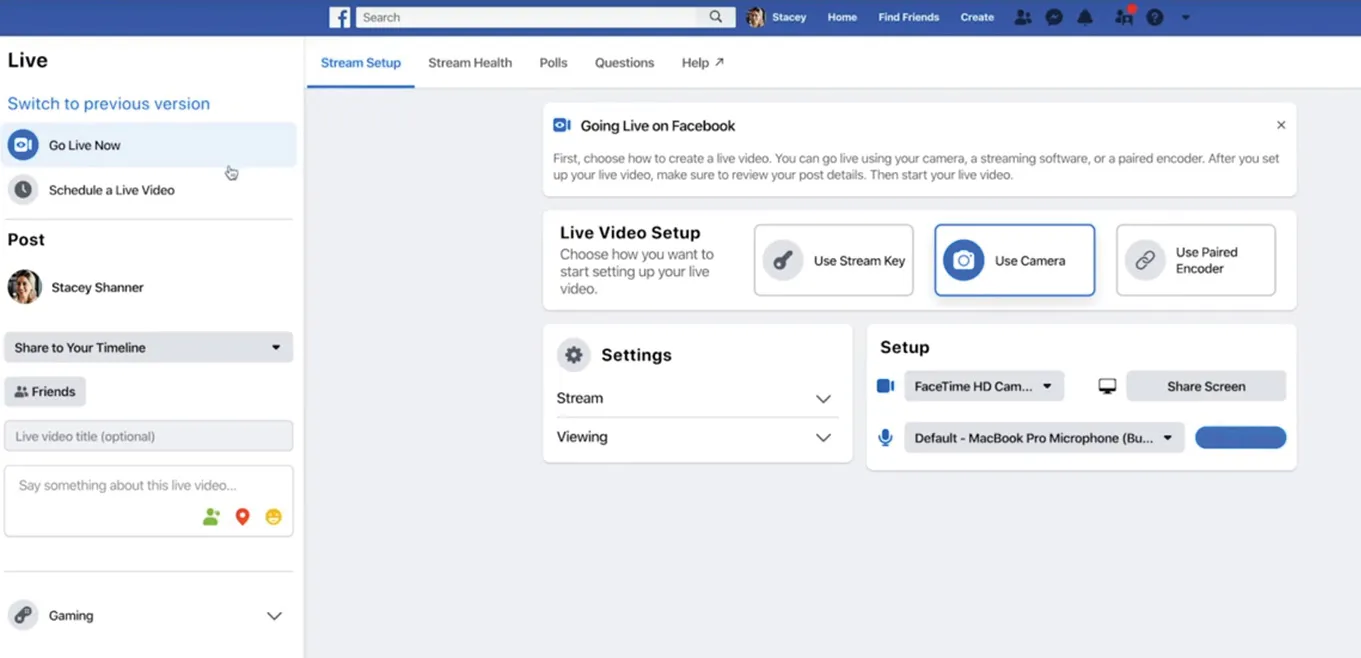Add an emoji with the smiley icon
Screen dimensions: 1361x658
274,516
